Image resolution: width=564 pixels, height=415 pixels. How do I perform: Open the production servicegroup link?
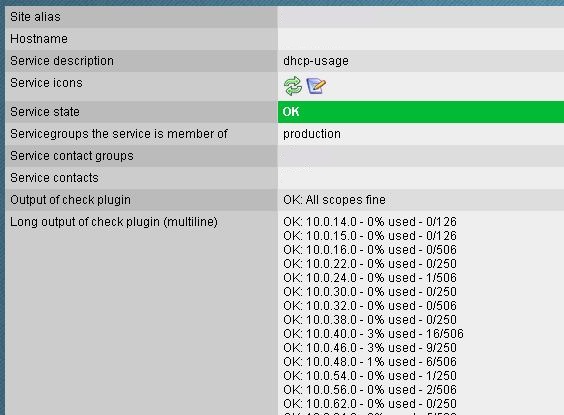tap(311, 134)
